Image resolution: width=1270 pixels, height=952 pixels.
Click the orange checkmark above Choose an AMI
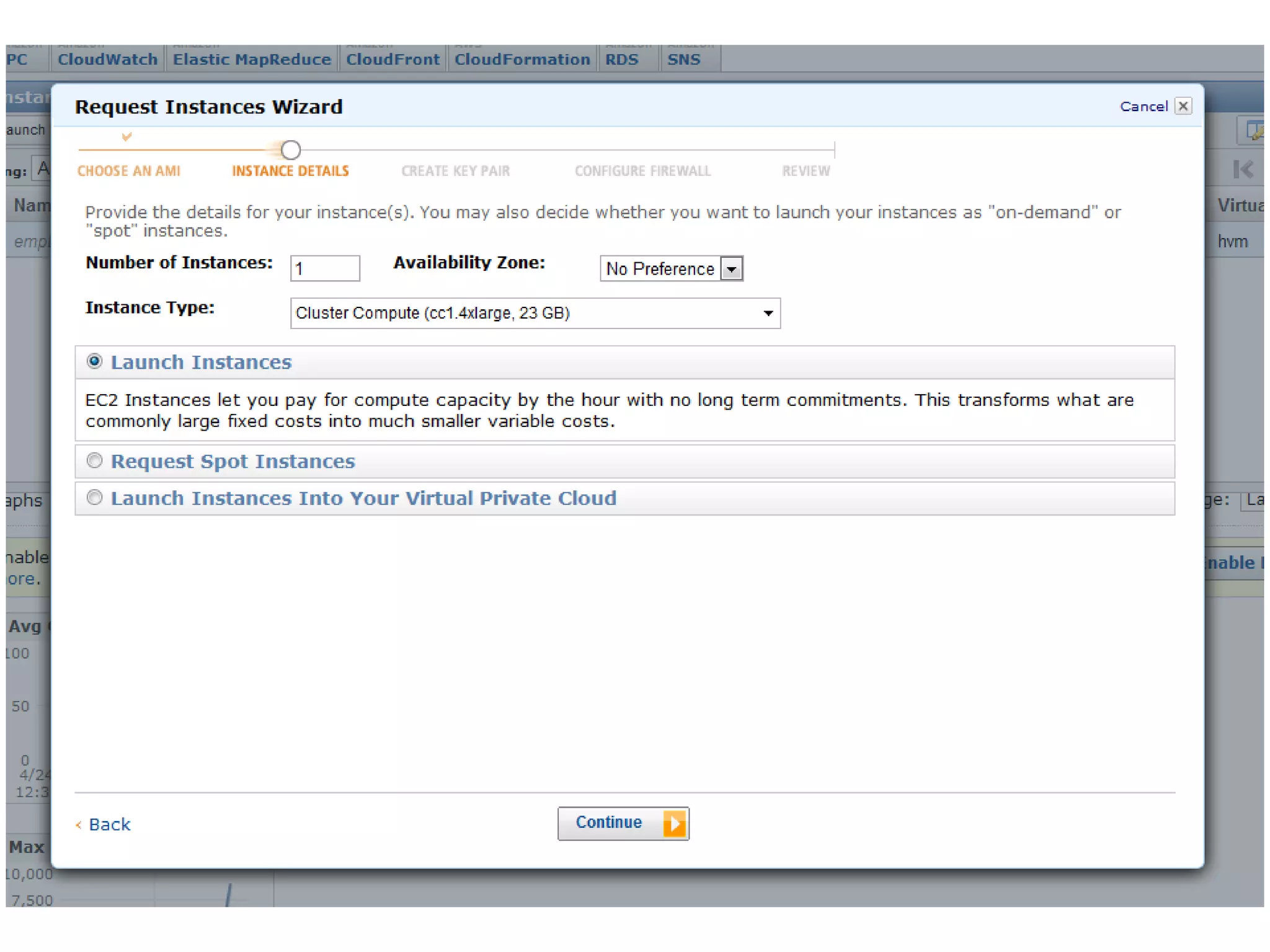click(127, 136)
